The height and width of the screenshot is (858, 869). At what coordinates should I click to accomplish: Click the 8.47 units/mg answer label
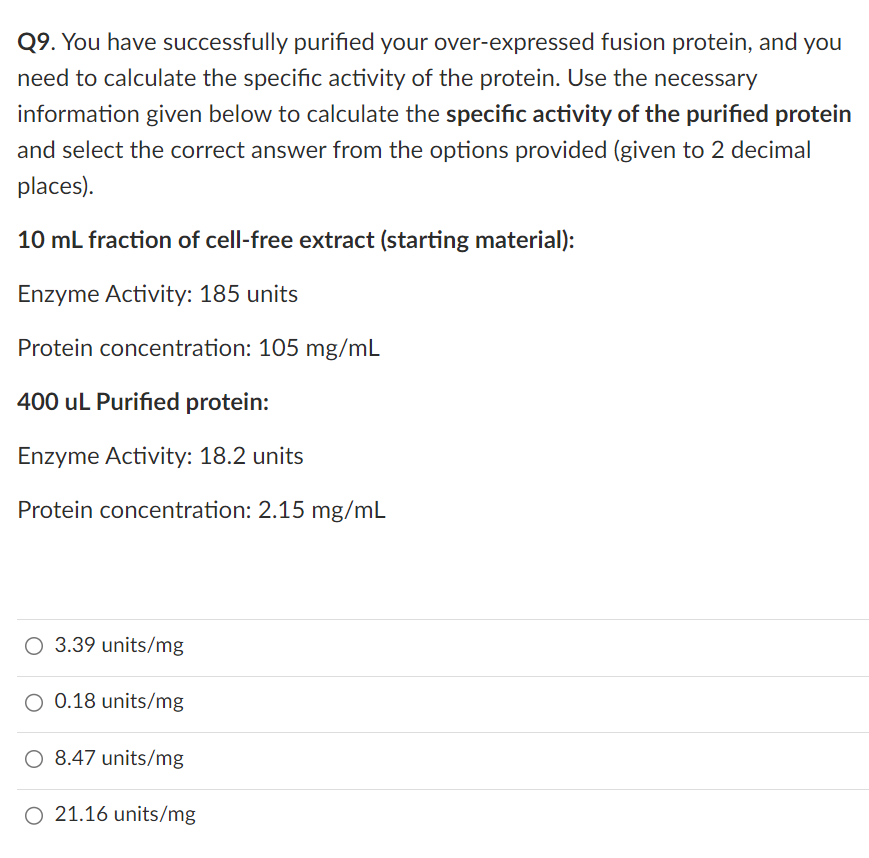tap(119, 758)
